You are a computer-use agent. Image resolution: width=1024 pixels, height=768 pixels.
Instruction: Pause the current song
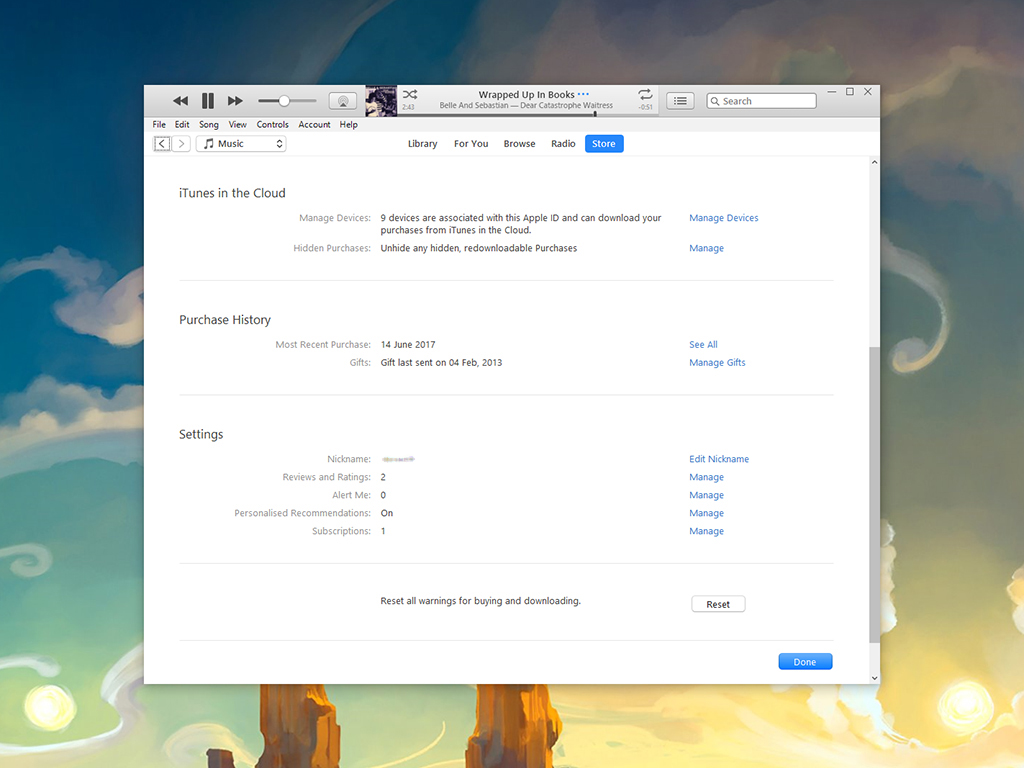click(x=208, y=101)
